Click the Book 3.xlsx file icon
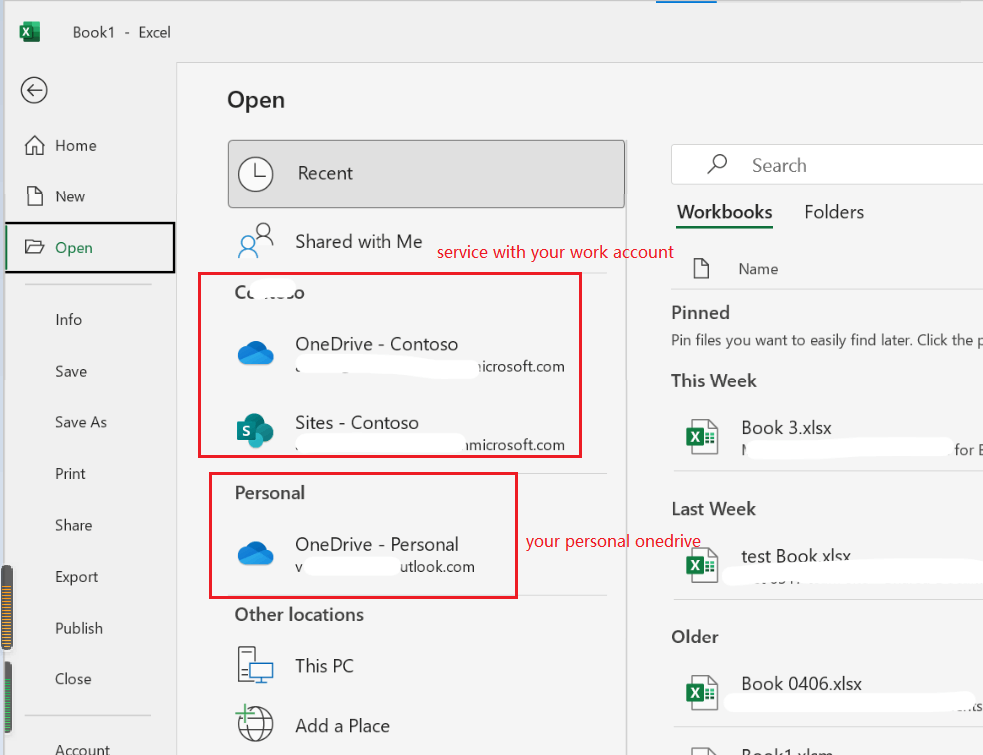Image resolution: width=983 pixels, height=755 pixels. (x=702, y=436)
